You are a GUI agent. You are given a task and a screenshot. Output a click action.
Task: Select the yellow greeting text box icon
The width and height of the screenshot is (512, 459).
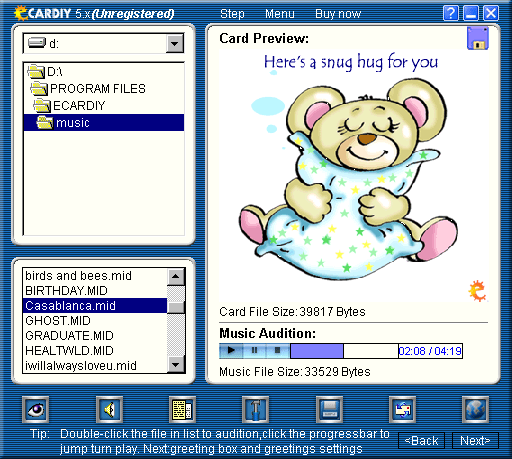pyautogui.click(x=182, y=409)
